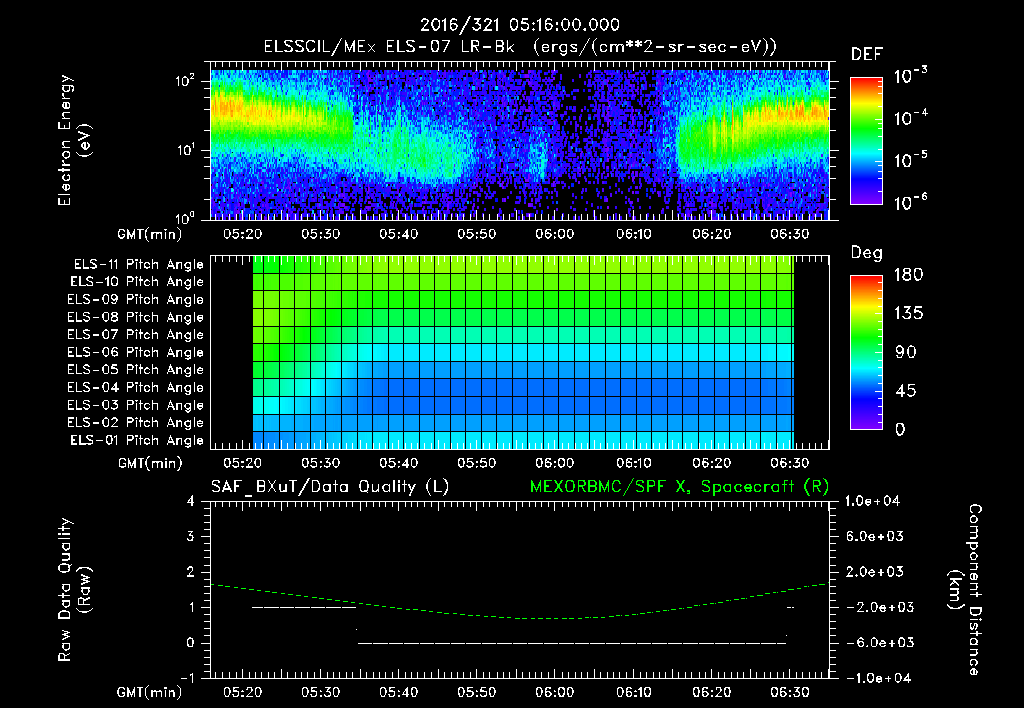
Task: Click the 45 value on Deg scale
Action: [x=906, y=391]
